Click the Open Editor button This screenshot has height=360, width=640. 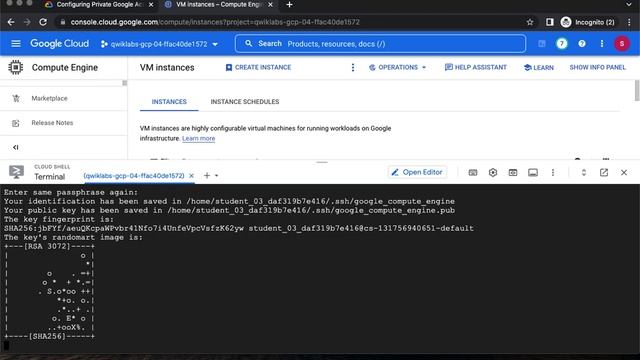[x=417, y=172]
